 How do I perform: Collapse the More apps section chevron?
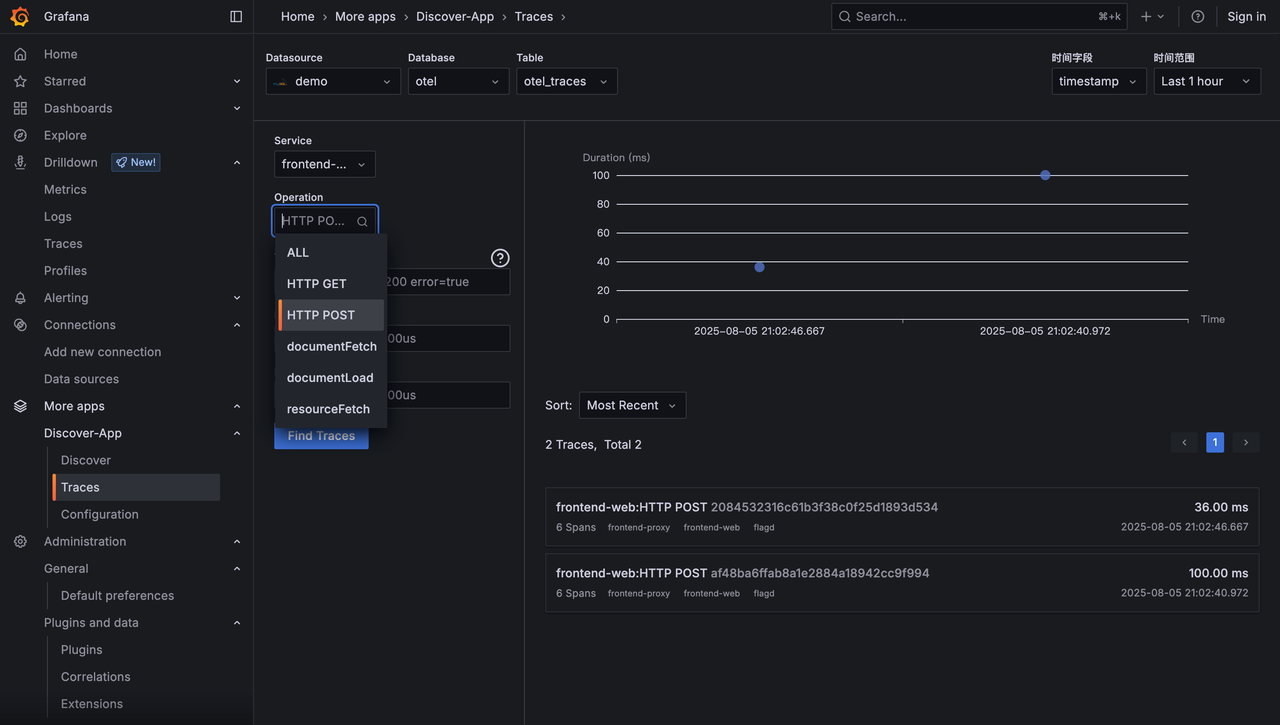tap(237, 406)
